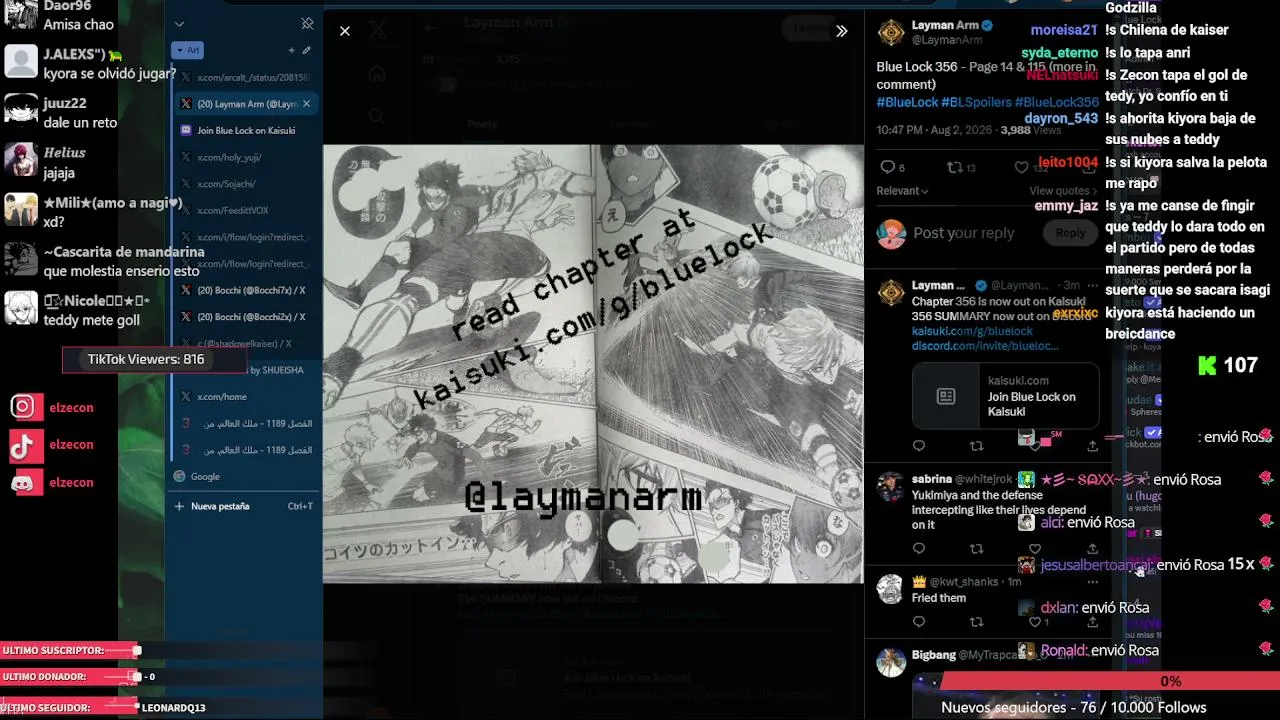The width and height of the screenshot is (1280, 720).
Task: Open a new tab with Nueva pestaña
Action: tap(245, 507)
